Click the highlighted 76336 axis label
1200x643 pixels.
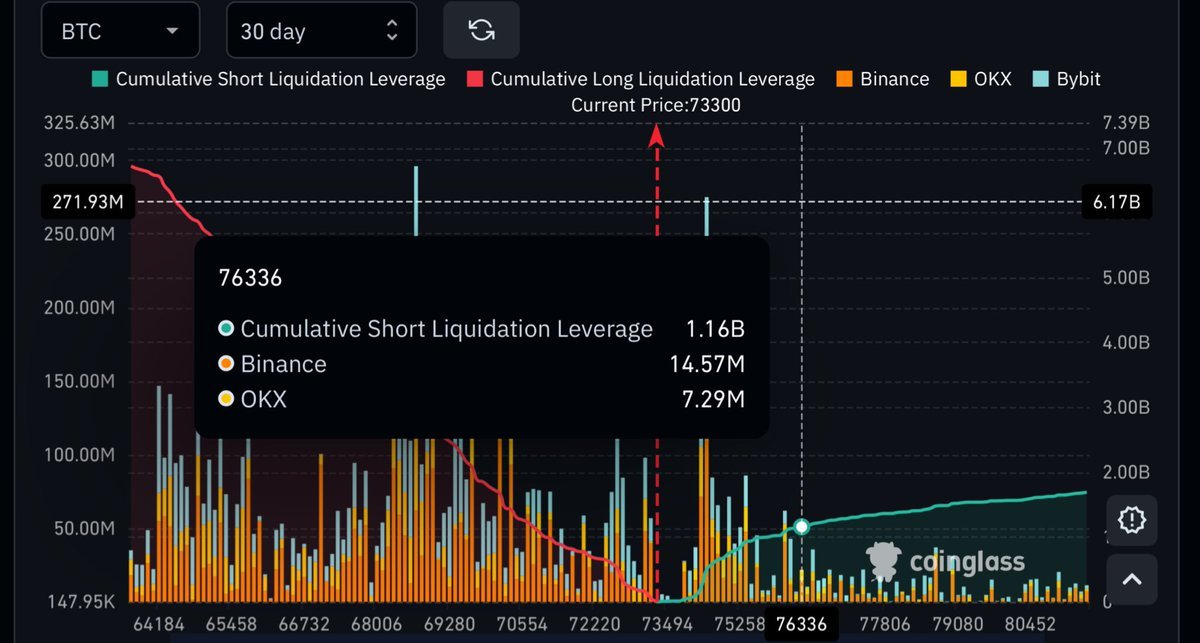point(800,622)
